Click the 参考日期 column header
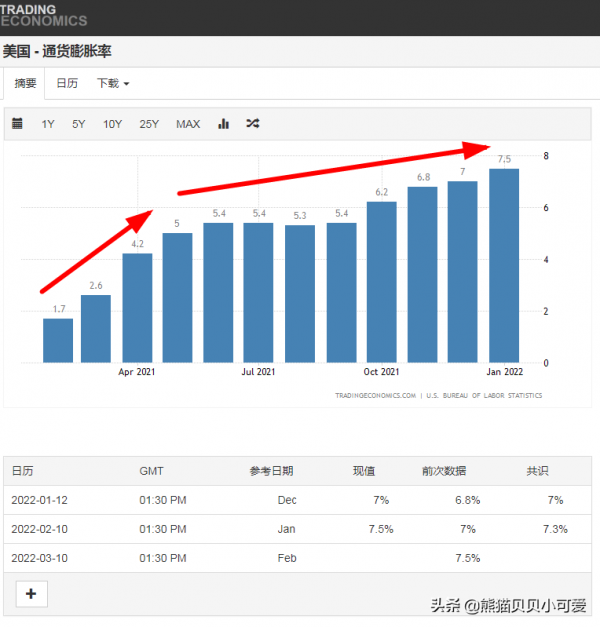Image resolution: width=600 pixels, height=627 pixels. coord(272,471)
